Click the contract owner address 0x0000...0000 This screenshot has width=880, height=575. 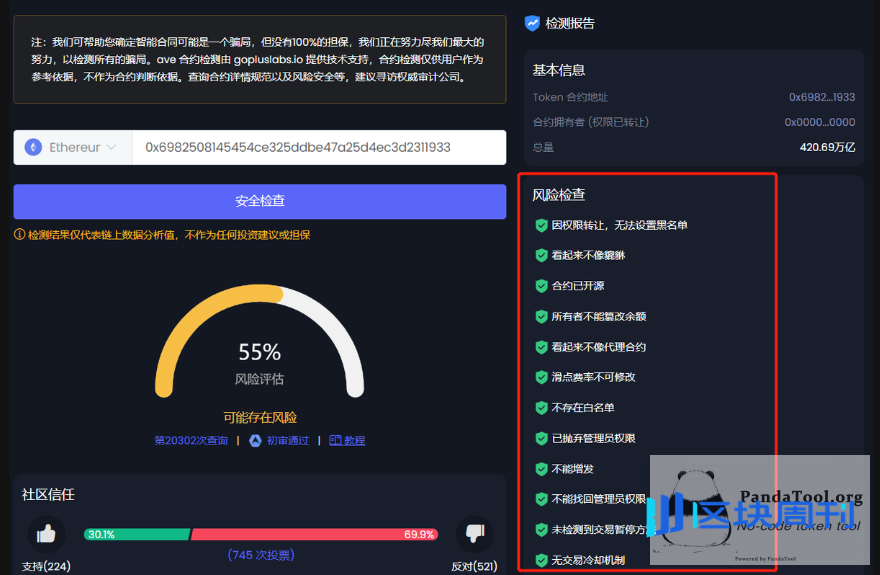click(x=819, y=122)
